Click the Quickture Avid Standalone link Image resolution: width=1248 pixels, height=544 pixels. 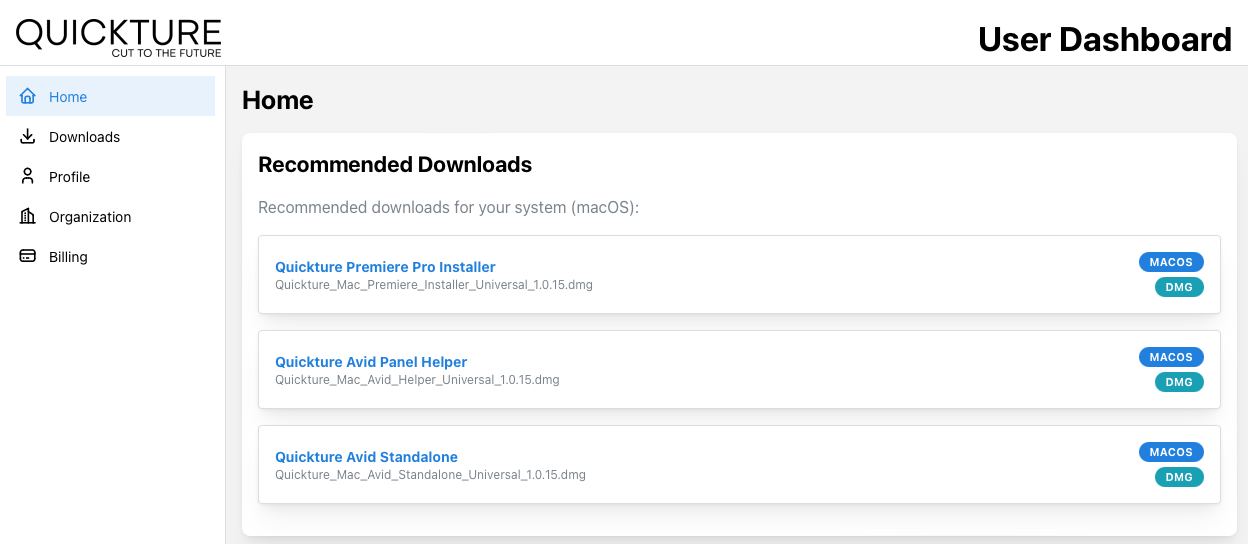(366, 457)
